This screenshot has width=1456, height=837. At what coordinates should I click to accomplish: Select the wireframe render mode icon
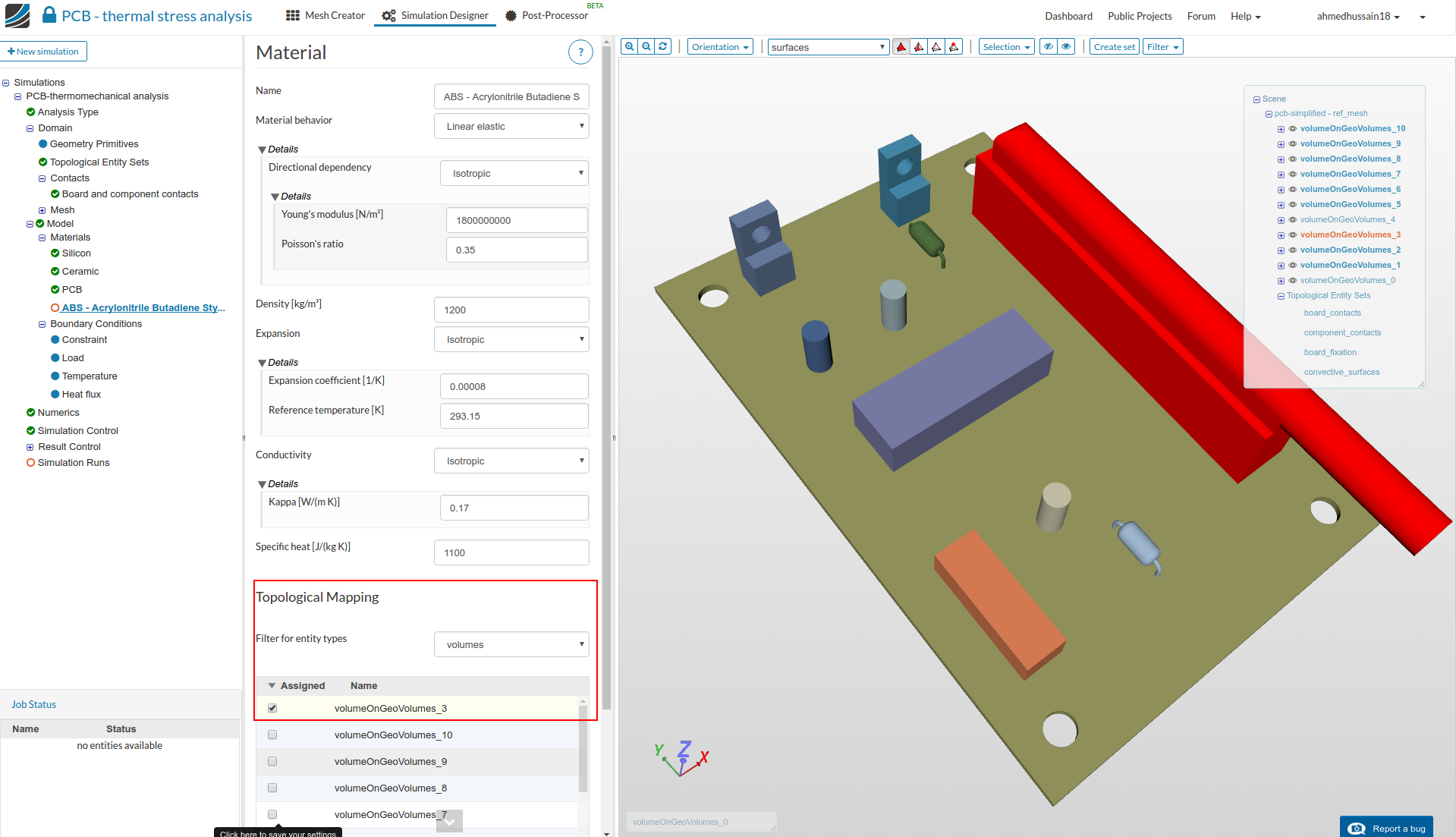click(936, 47)
